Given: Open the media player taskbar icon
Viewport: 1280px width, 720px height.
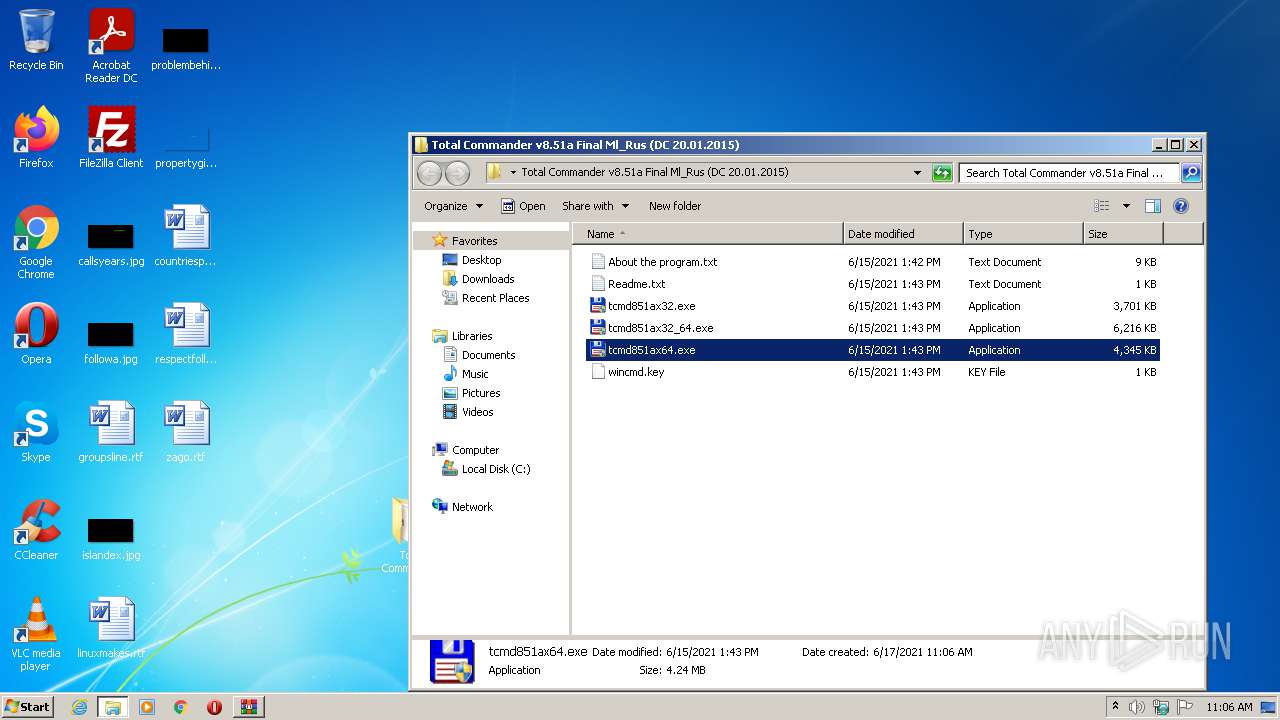Looking at the screenshot, I should [147, 707].
